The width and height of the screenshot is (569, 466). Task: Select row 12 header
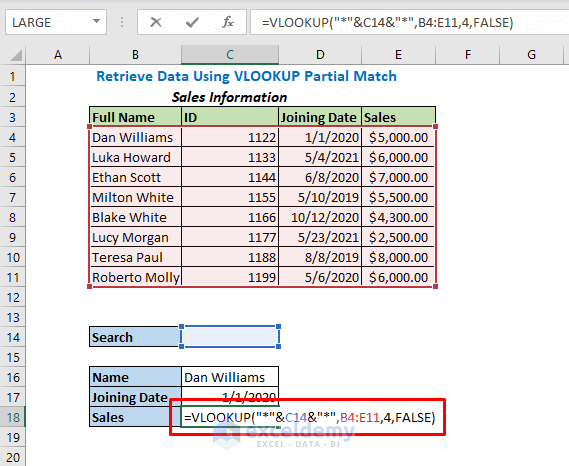[x=13, y=298]
